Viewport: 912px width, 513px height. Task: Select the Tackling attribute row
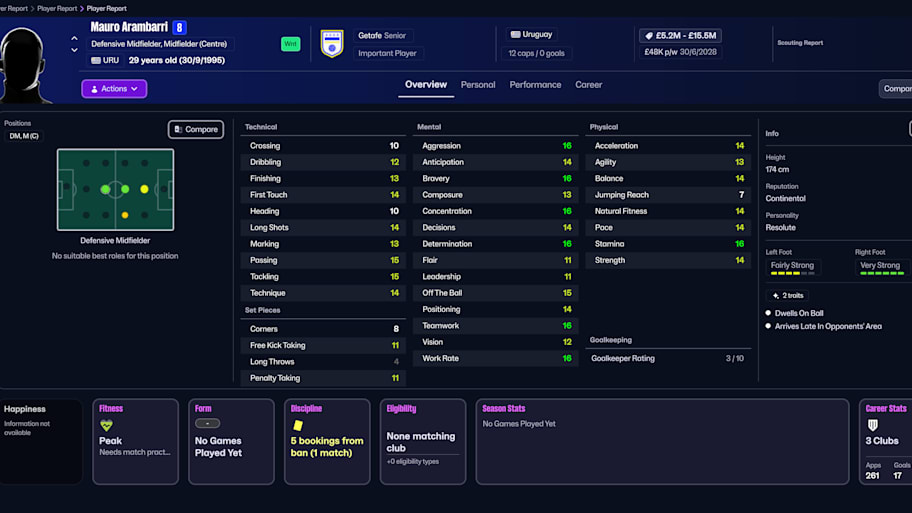(323, 277)
